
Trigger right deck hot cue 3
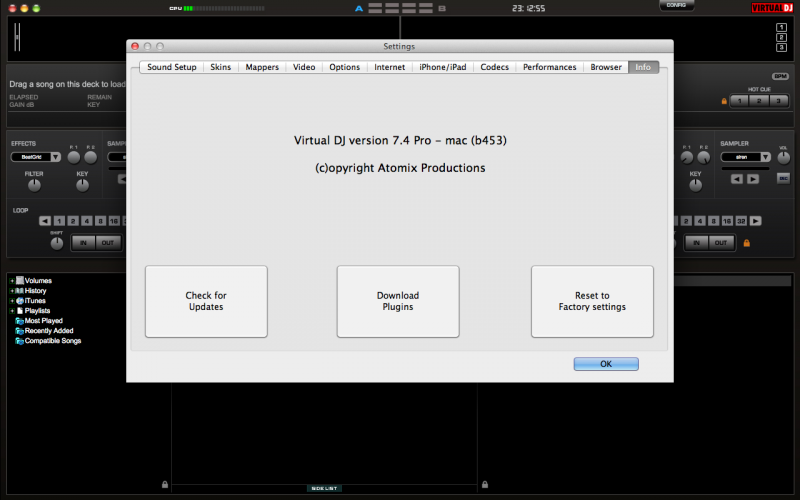pyautogui.click(x=778, y=101)
